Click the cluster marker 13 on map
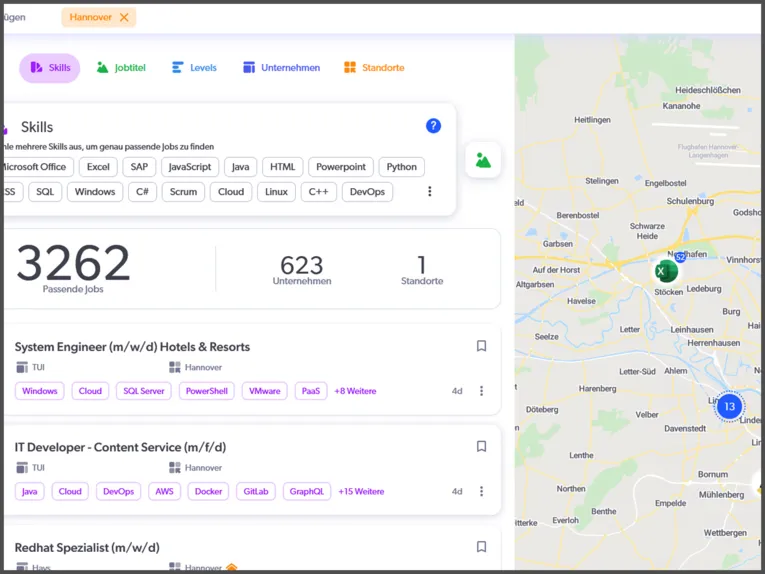Viewport: 765px width, 574px height. tap(729, 406)
